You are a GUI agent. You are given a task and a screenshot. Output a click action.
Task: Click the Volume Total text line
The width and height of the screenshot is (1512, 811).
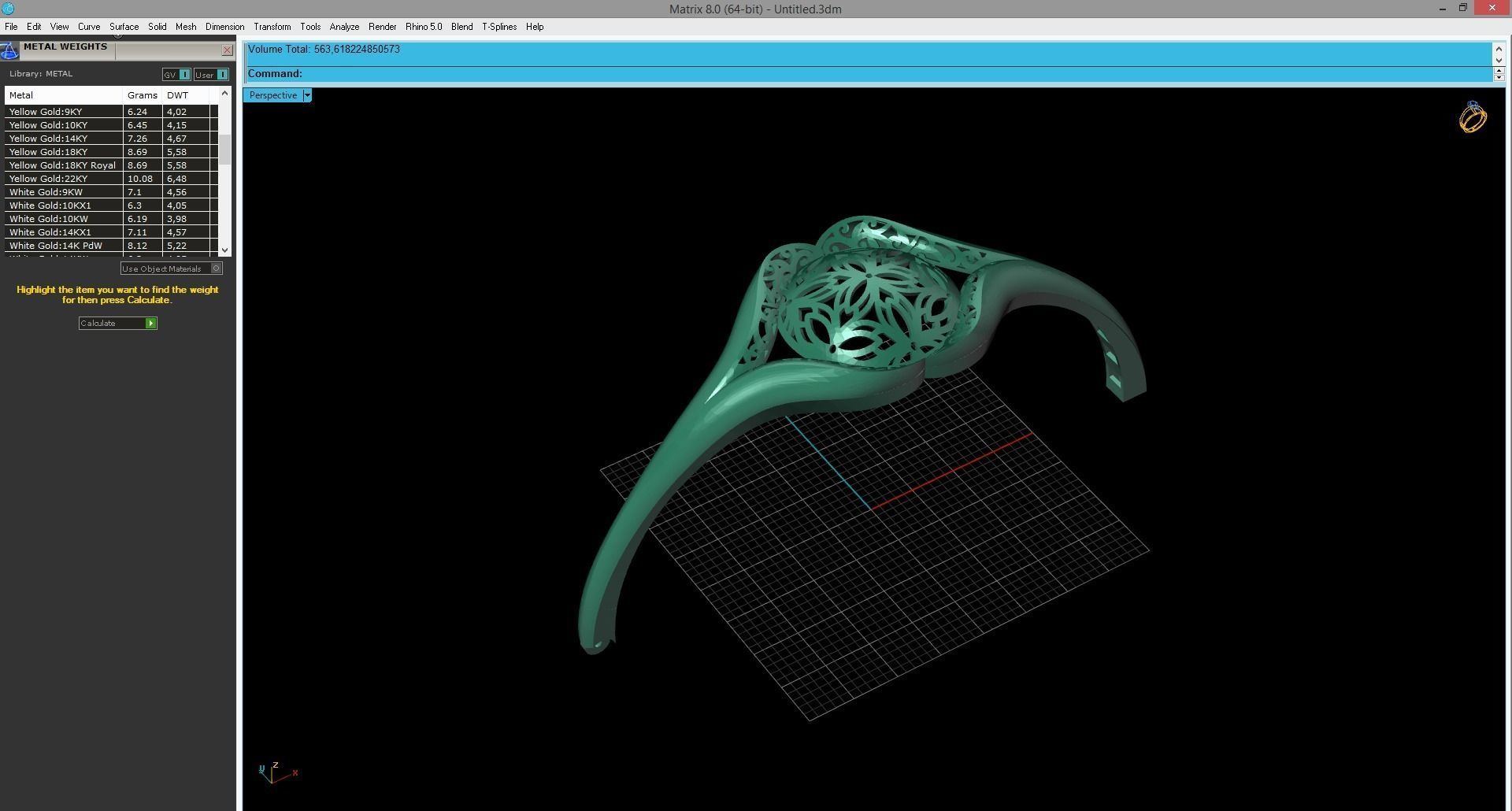tap(324, 50)
